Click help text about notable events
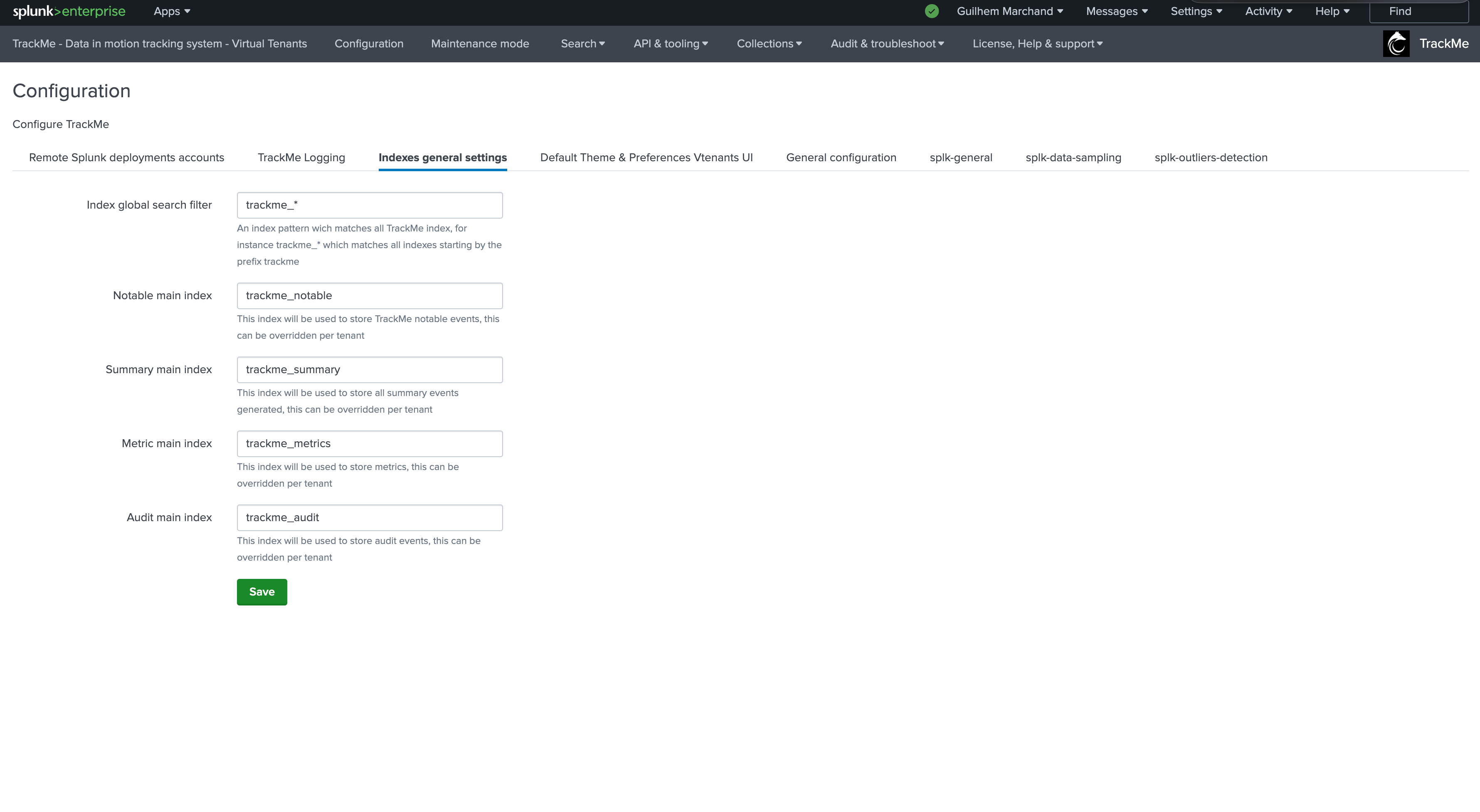 pyautogui.click(x=368, y=327)
